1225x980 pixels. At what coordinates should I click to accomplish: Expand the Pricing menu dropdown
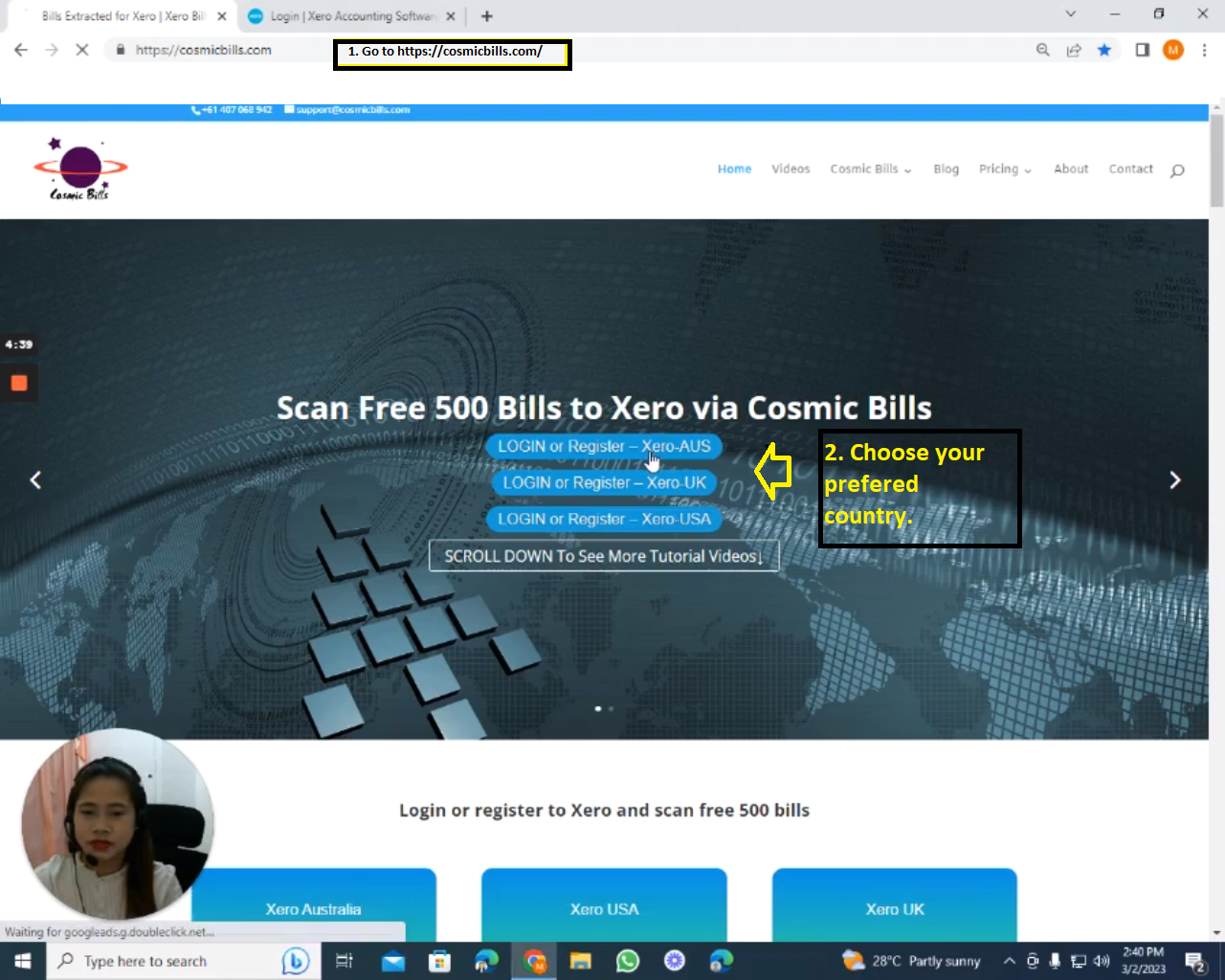point(1004,169)
